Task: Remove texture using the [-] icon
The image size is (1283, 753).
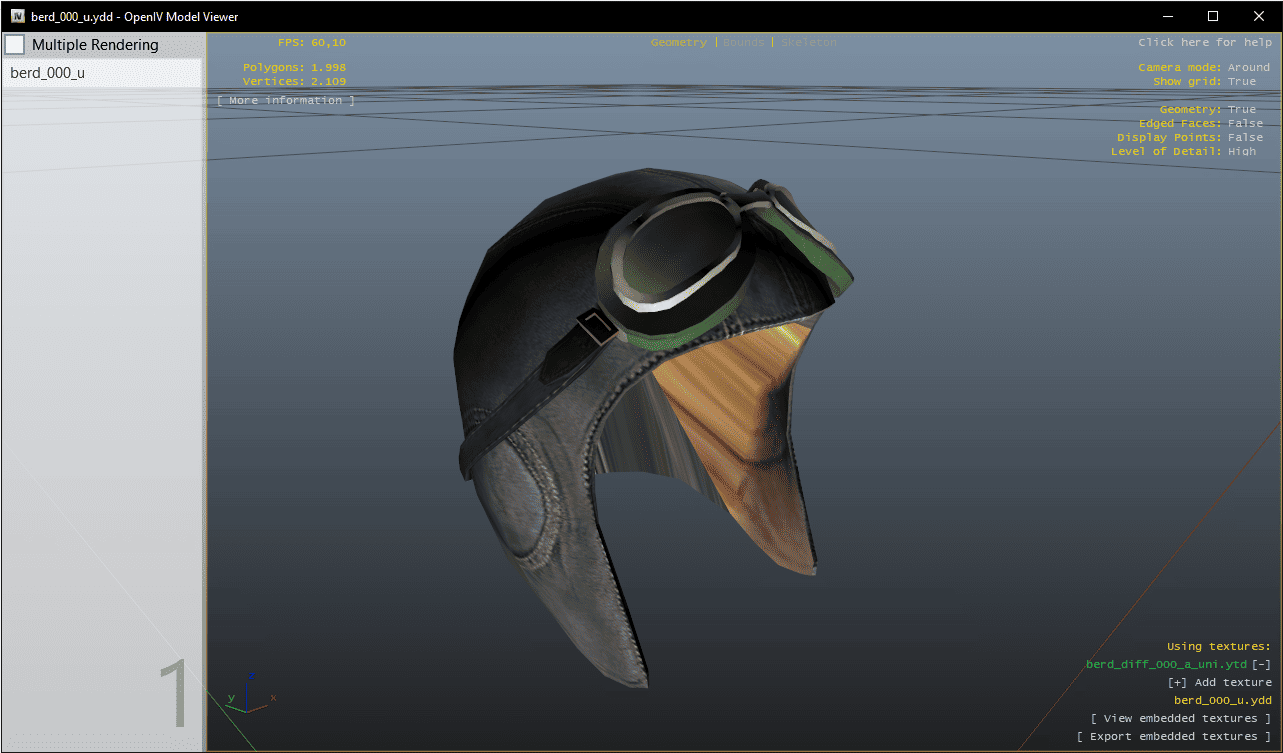Action: click(1261, 665)
